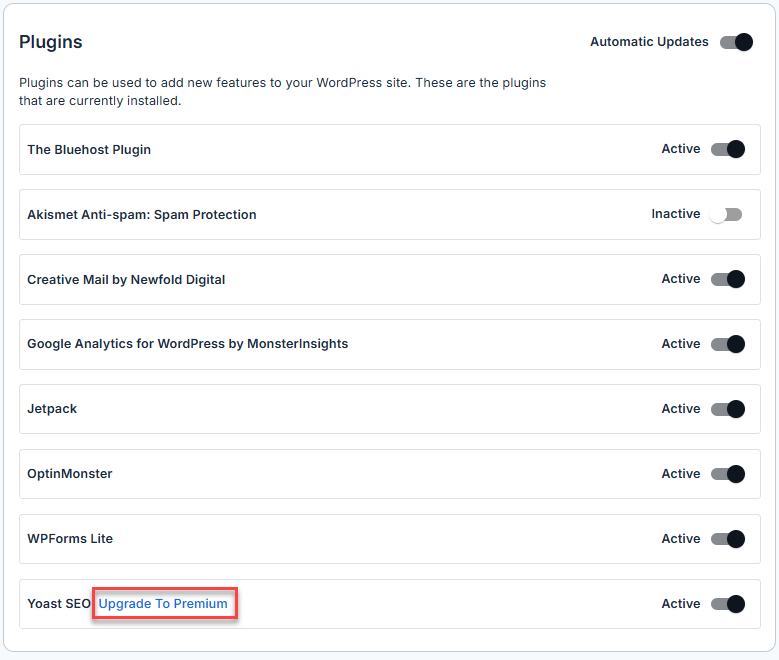
Task: Click Active status beside The Bluehost Plugin
Action: coord(681,149)
